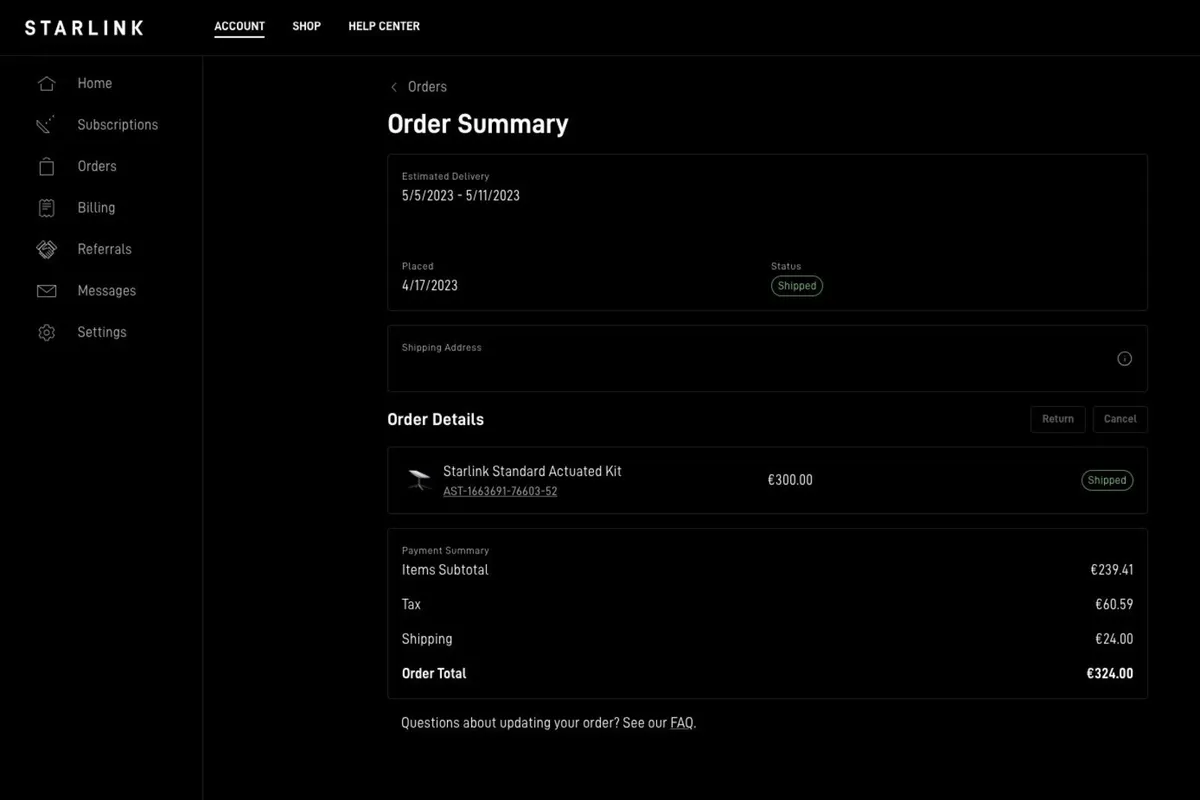
Task: Click the Starlink logo
Action: [84, 28]
